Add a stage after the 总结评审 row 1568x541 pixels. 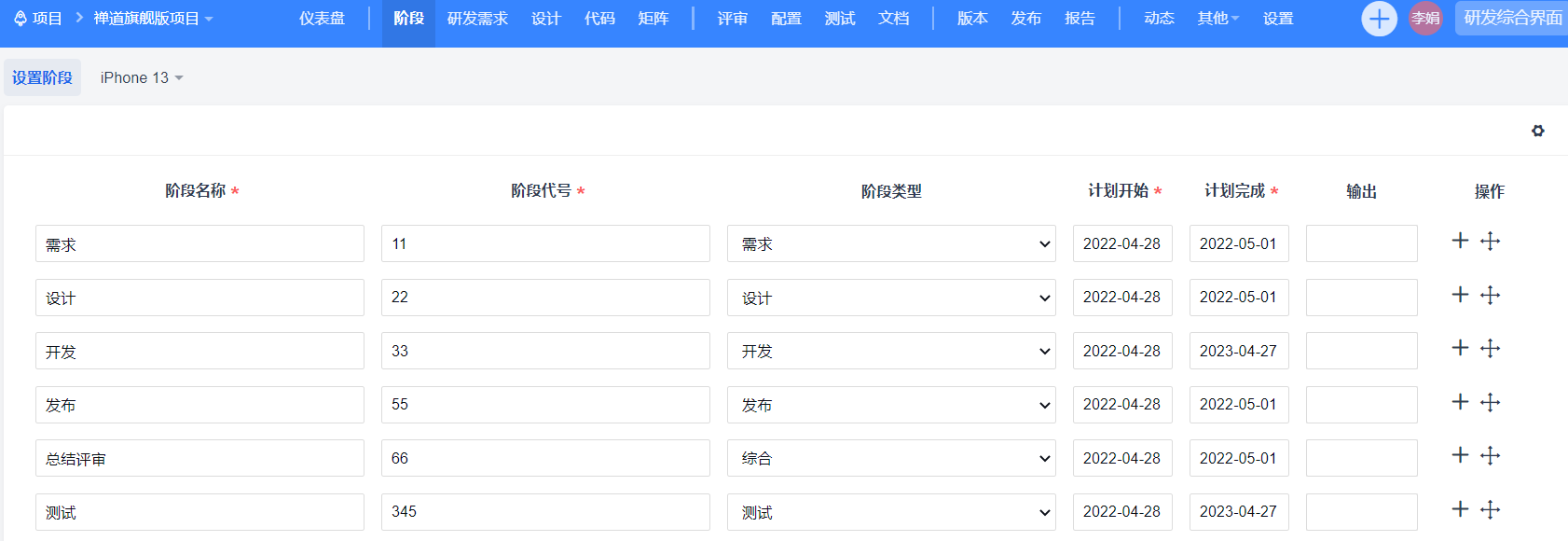click(x=1460, y=455)
